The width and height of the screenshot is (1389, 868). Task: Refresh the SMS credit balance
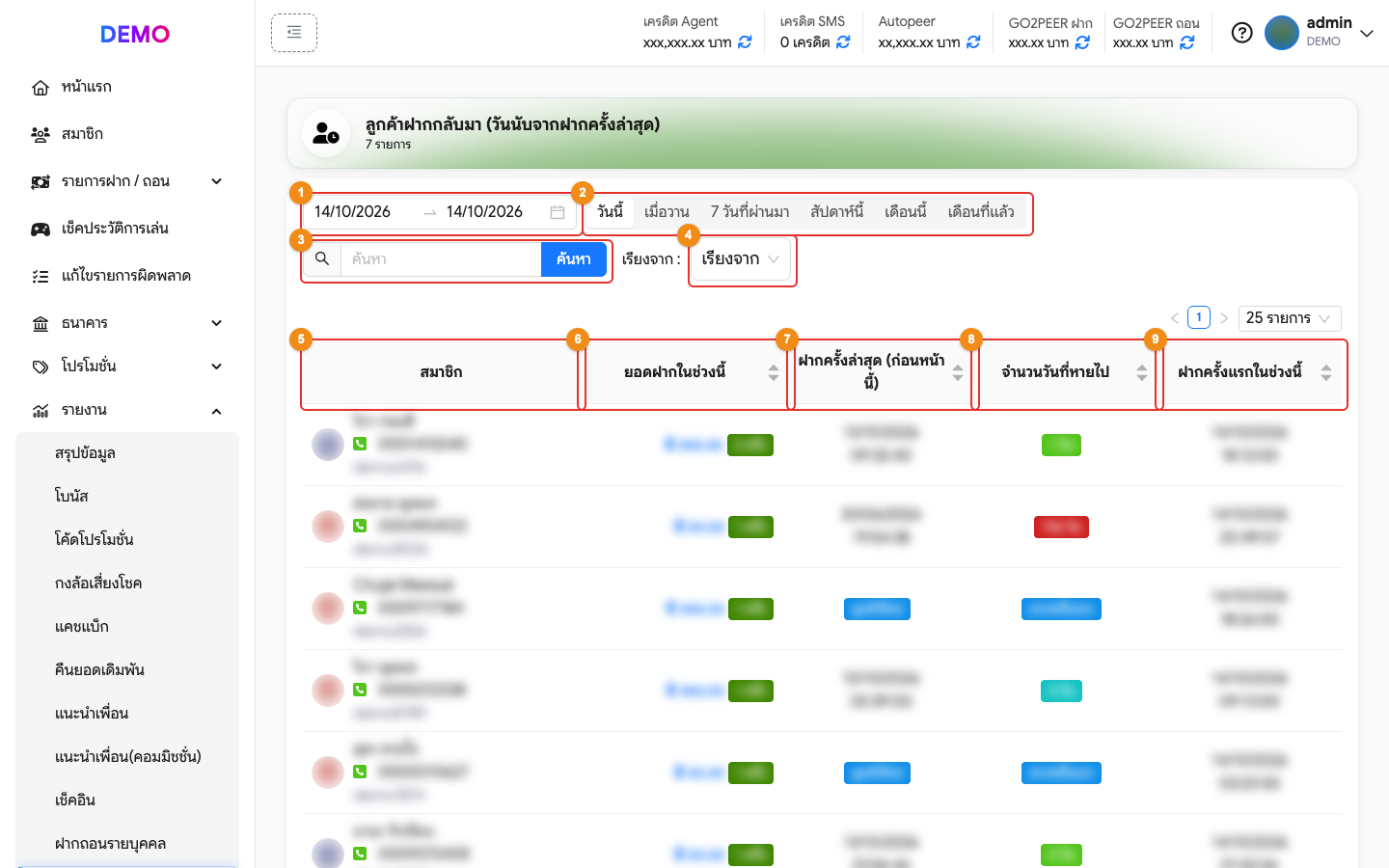coord(843,42)
